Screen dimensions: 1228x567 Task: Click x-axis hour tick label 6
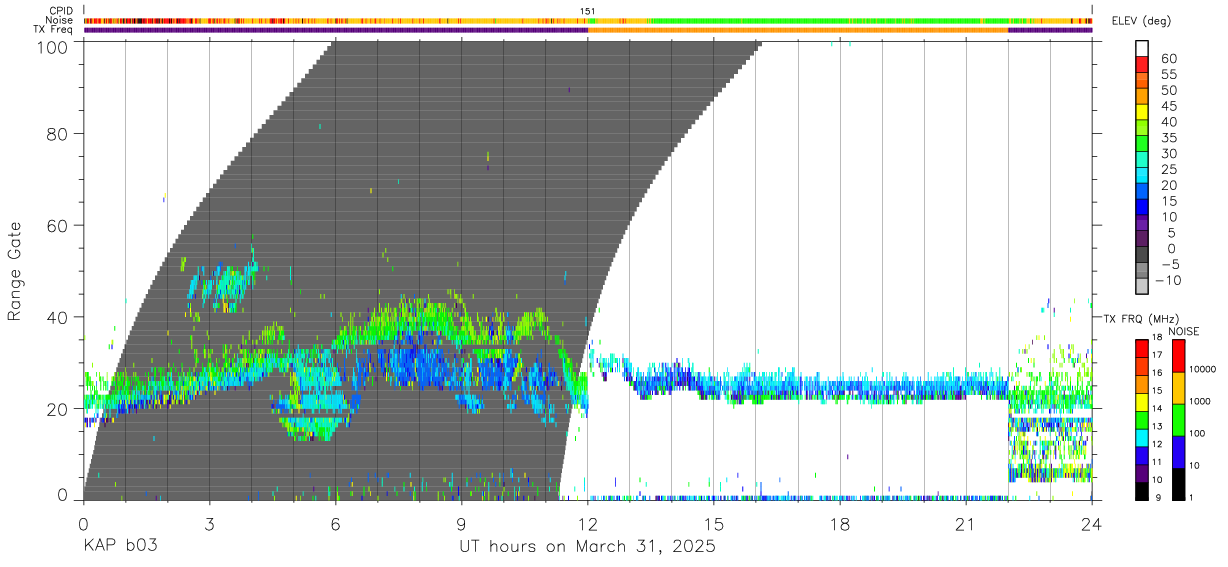point(335,523)
